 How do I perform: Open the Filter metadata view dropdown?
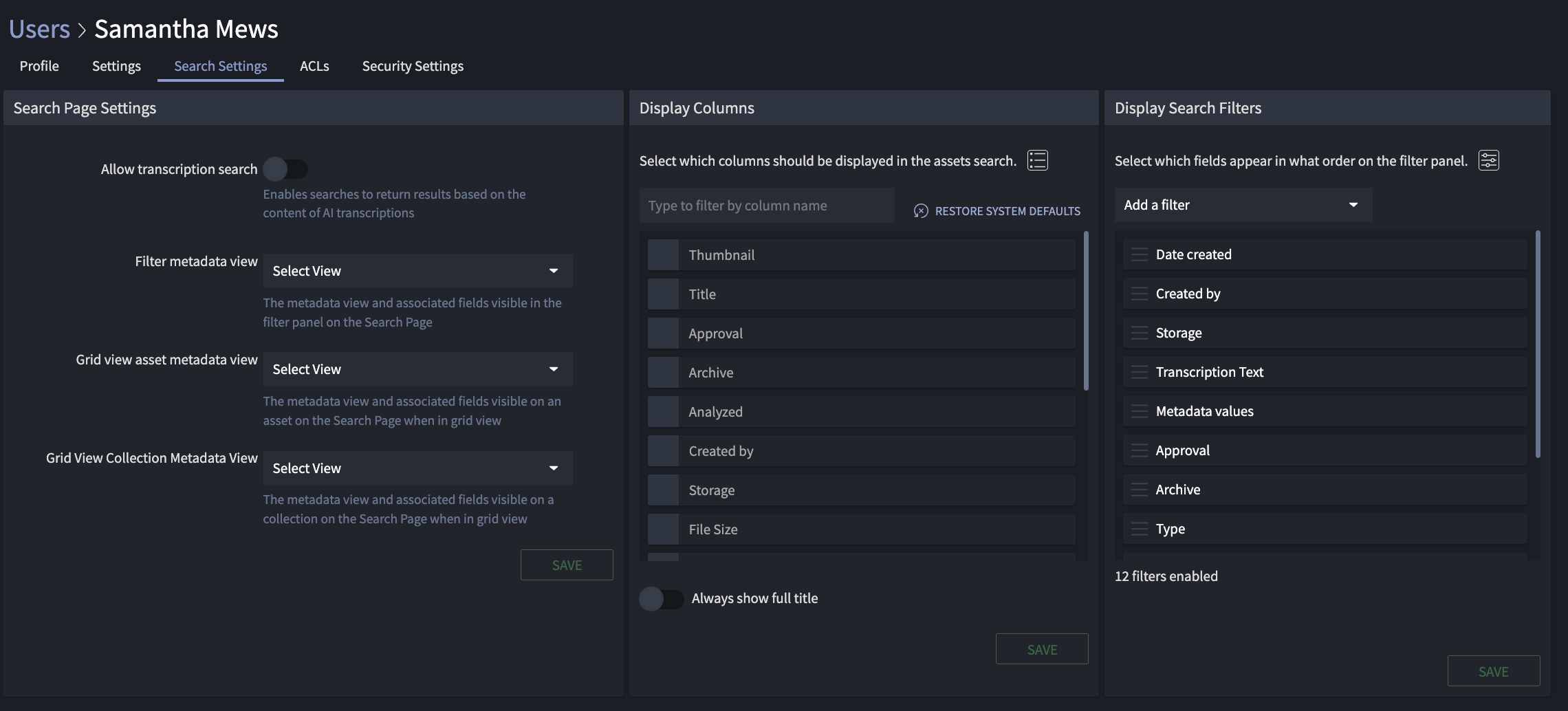[417, 271]
